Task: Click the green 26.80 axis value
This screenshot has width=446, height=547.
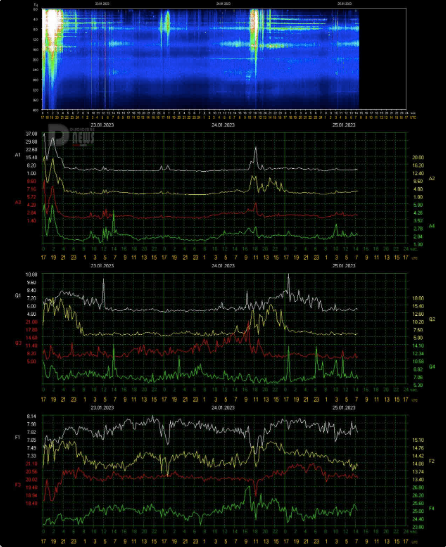Action: [x=418, y=487]
